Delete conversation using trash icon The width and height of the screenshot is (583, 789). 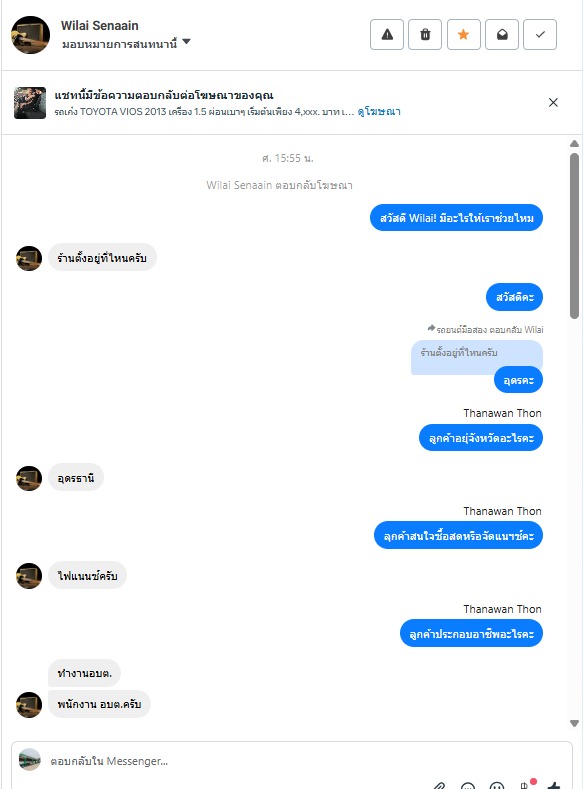click(425, 35)
